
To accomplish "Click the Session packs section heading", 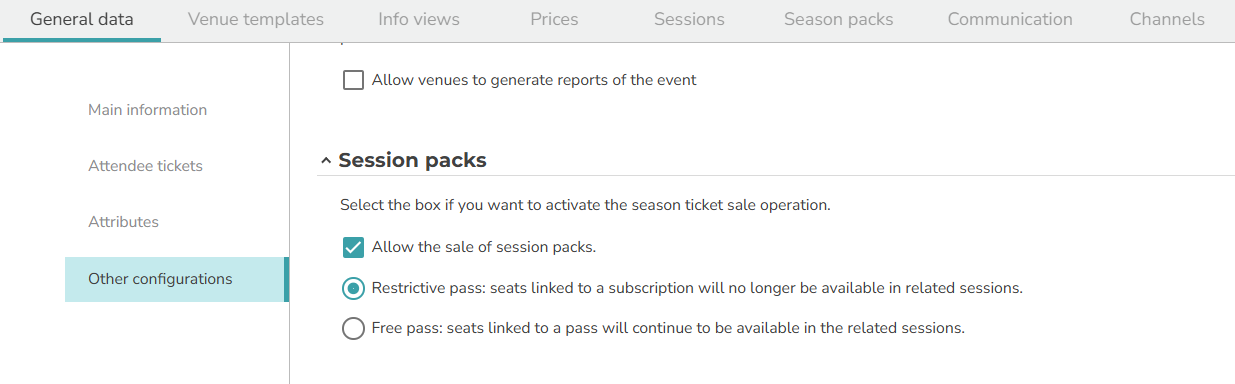I will coord(412,160).
